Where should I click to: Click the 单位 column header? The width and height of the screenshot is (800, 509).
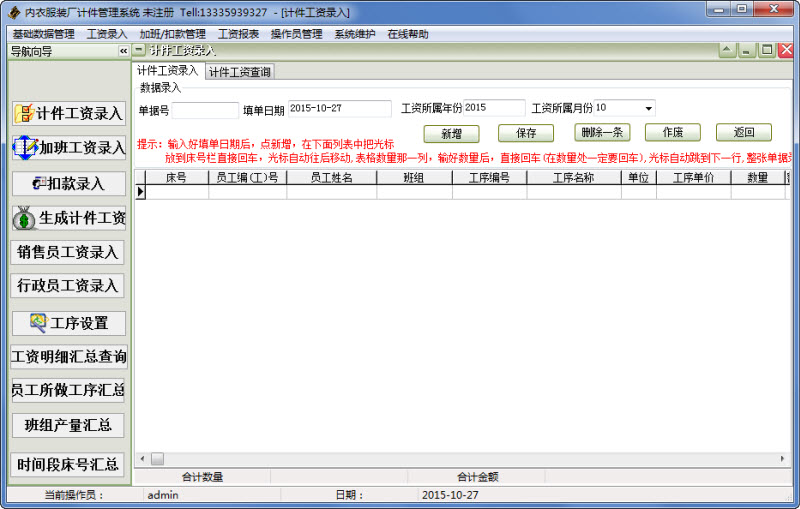(x=638, y=177)
